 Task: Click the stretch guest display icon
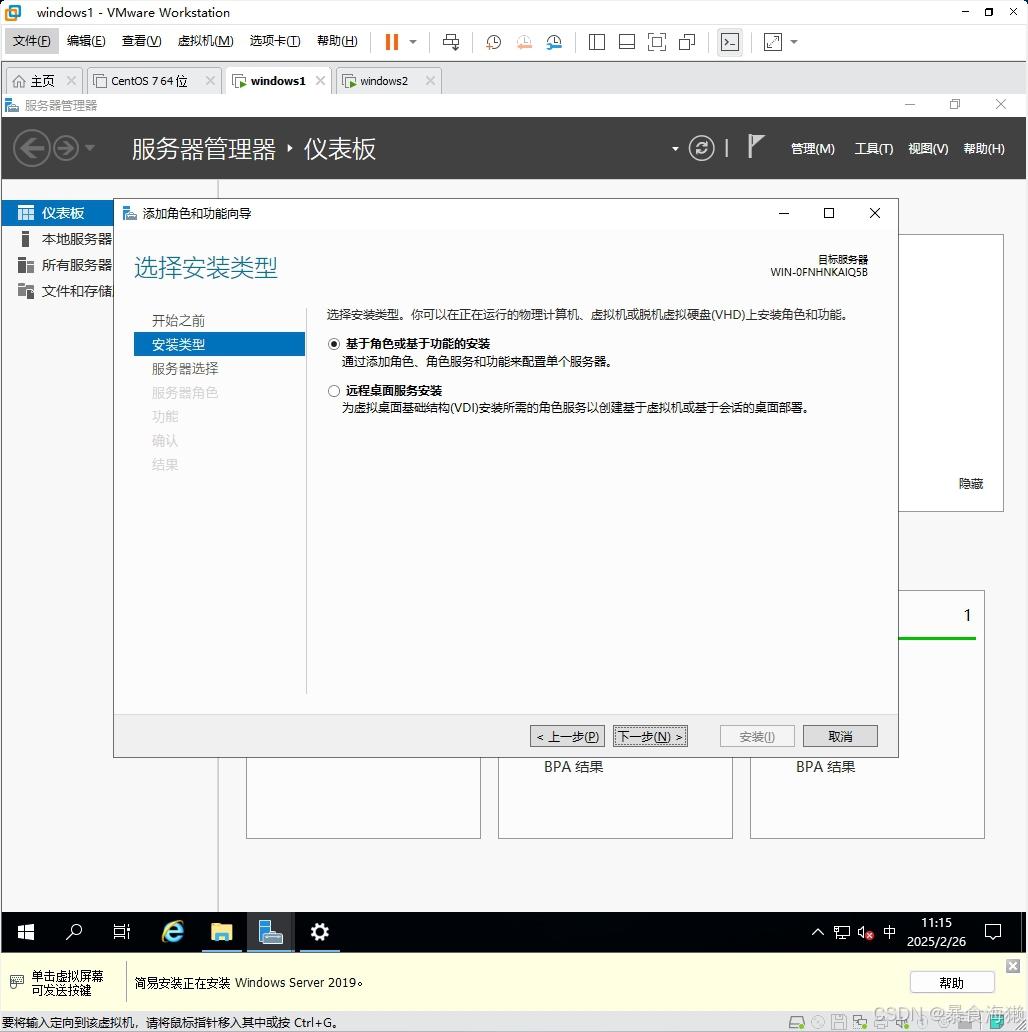[773, 42]
